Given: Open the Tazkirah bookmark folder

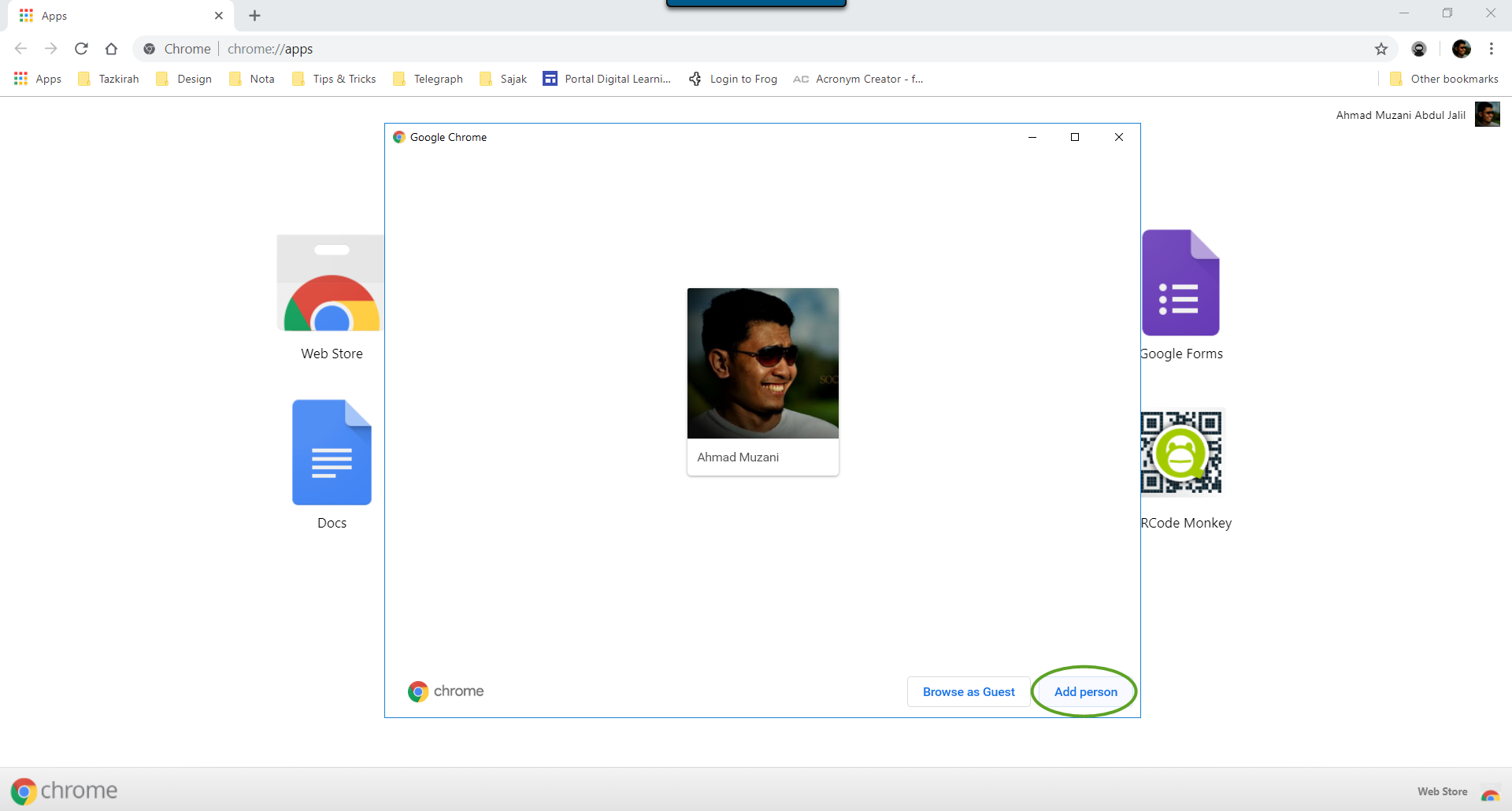Looking at the screenshot, I should pyautogui.click(x=109, y=79).
